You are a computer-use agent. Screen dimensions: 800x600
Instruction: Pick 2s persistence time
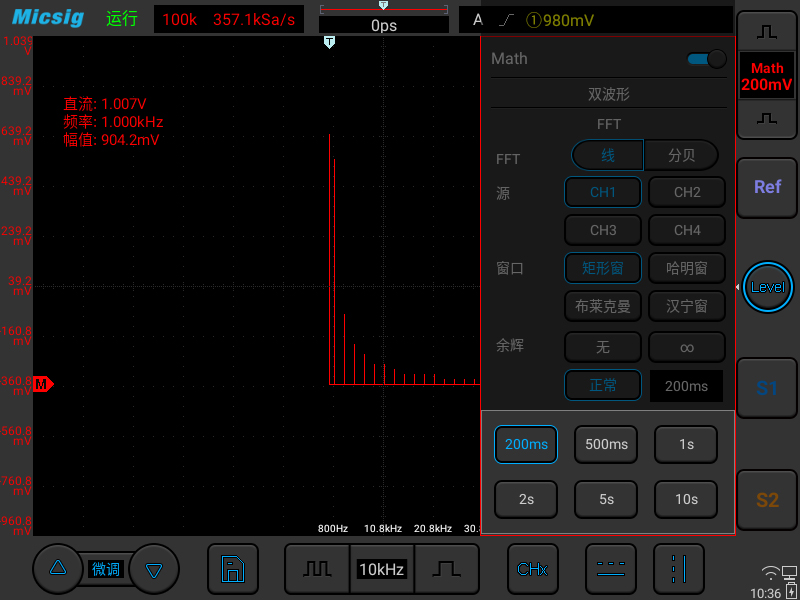pos(526,499)
